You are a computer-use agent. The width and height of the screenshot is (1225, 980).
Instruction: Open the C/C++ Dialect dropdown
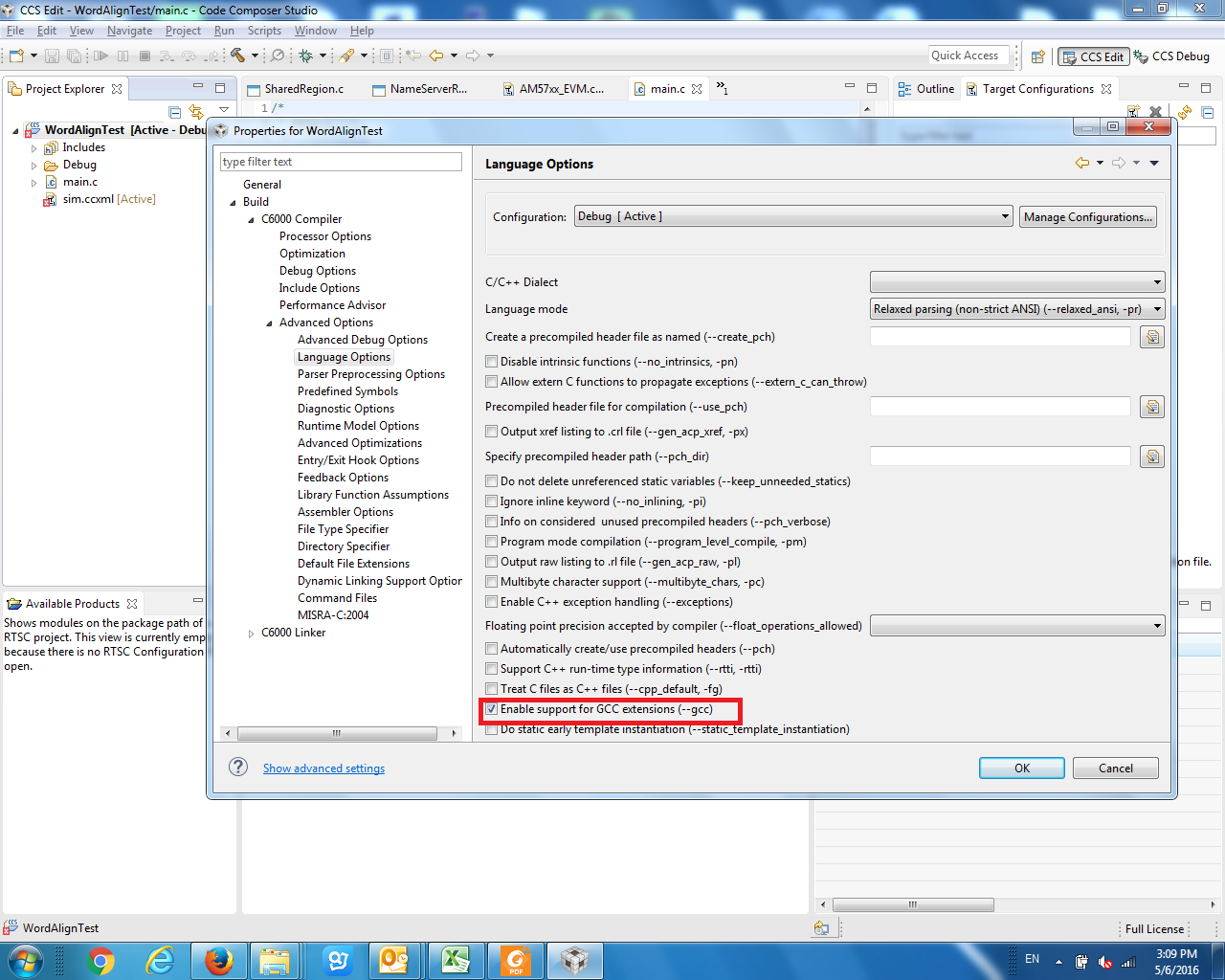tap(1017, 282)
